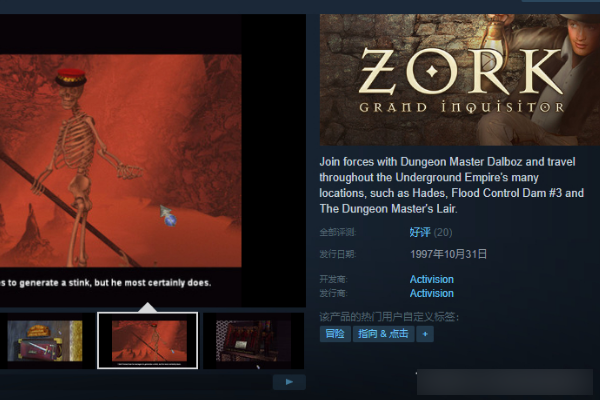
Task: Click the 发行日期 label
Action: coord(338,254)
